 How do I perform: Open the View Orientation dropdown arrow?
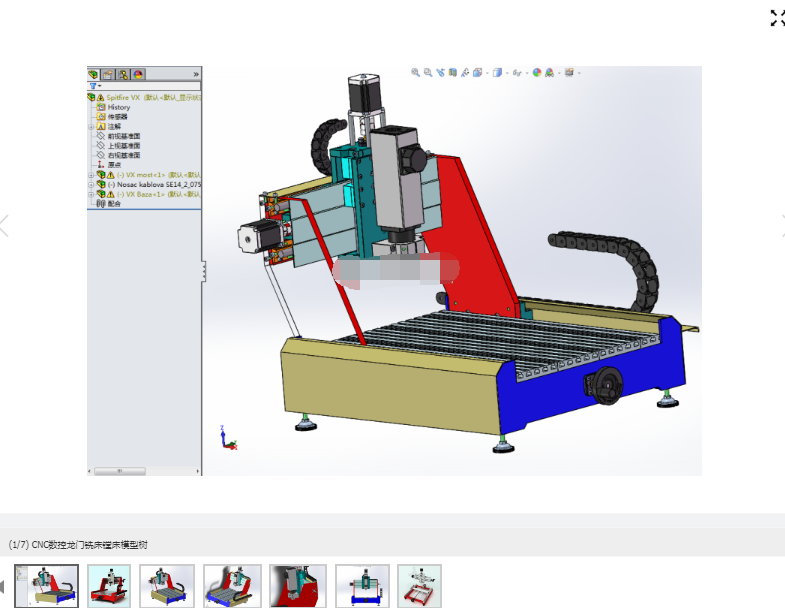pos(487,73)
